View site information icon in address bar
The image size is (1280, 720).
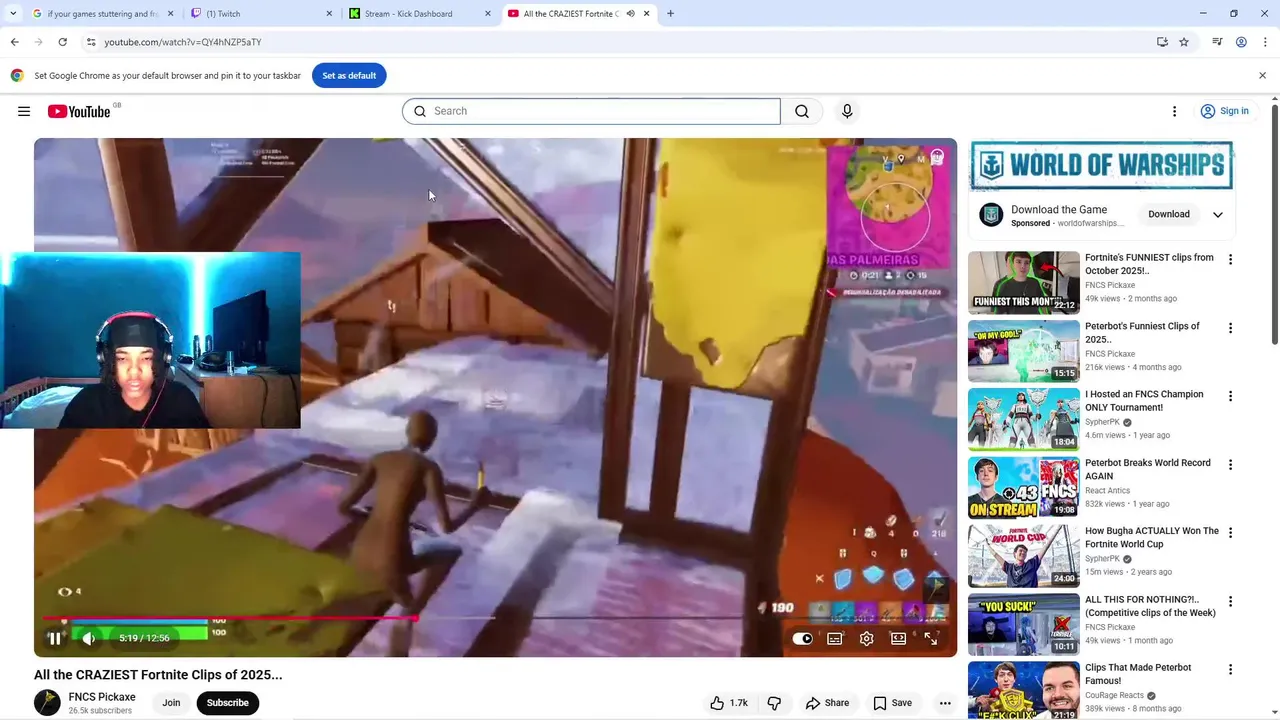pos(91,42)
